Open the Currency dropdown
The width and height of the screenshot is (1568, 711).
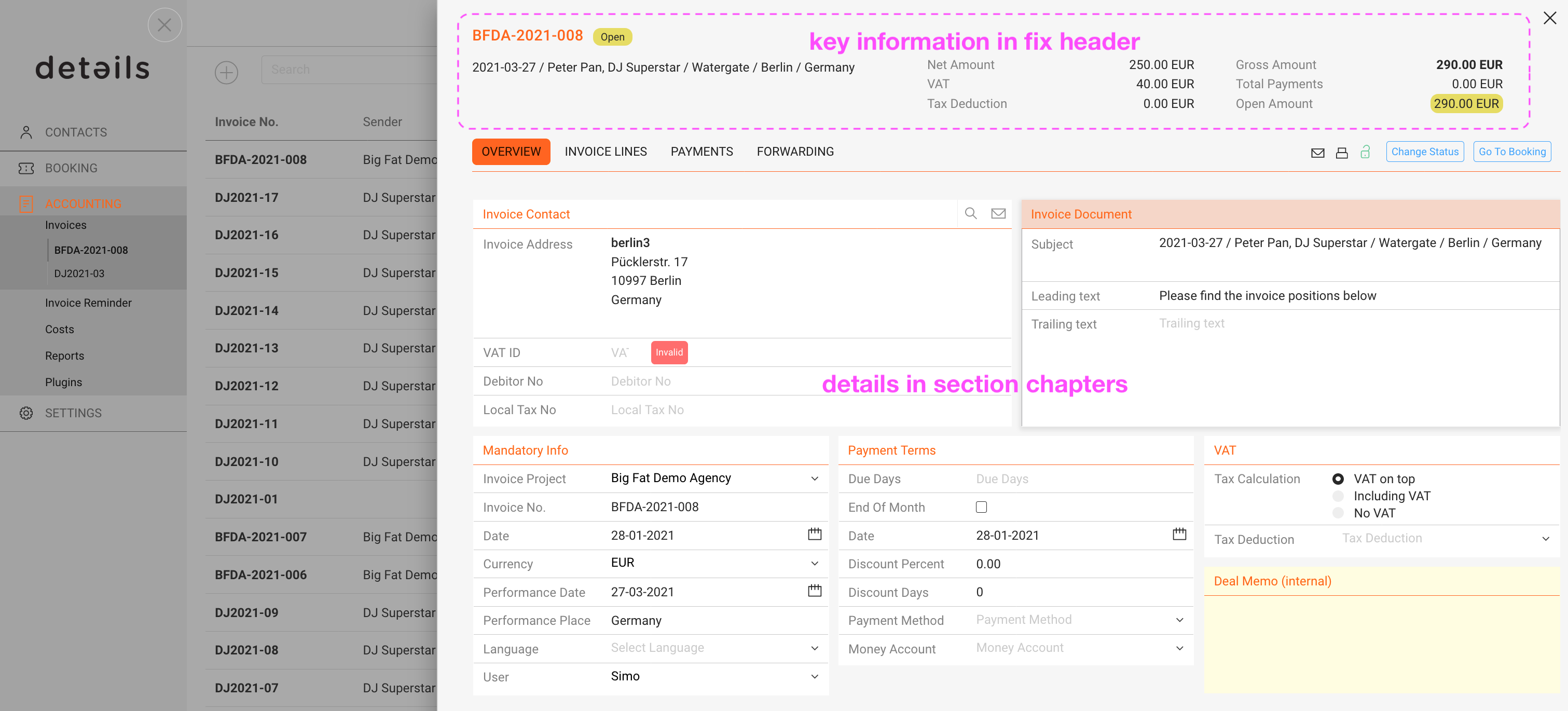pyautogui.click(x=815, y=563)
